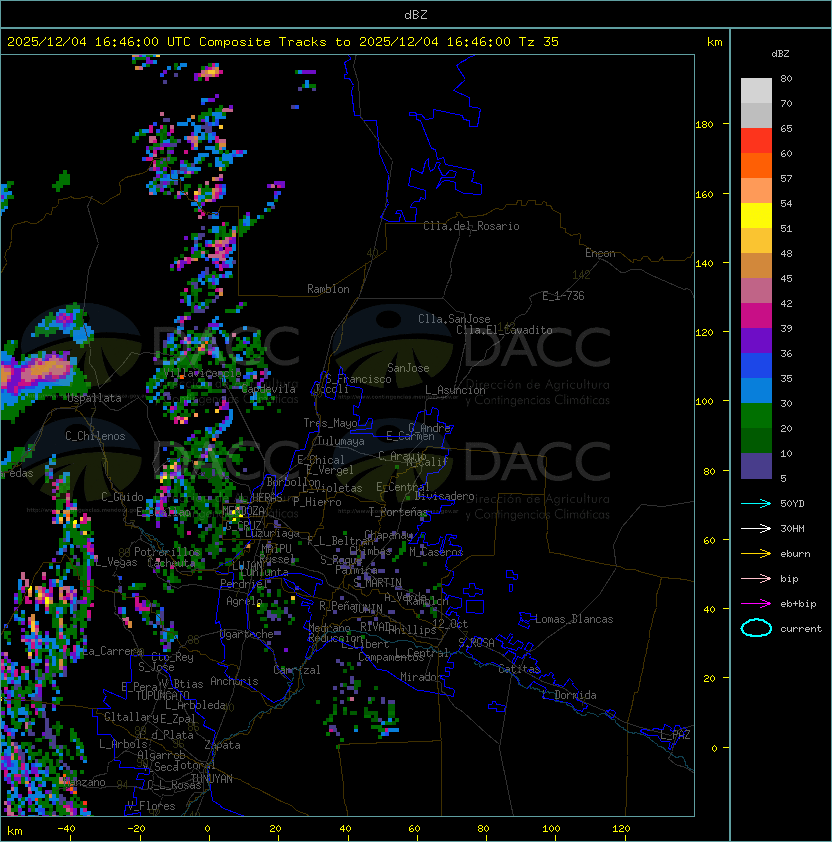832x842 pixels.
Task: Click the 'eburn' legend label
Action: pyautogui.click(x=795, y=554)
